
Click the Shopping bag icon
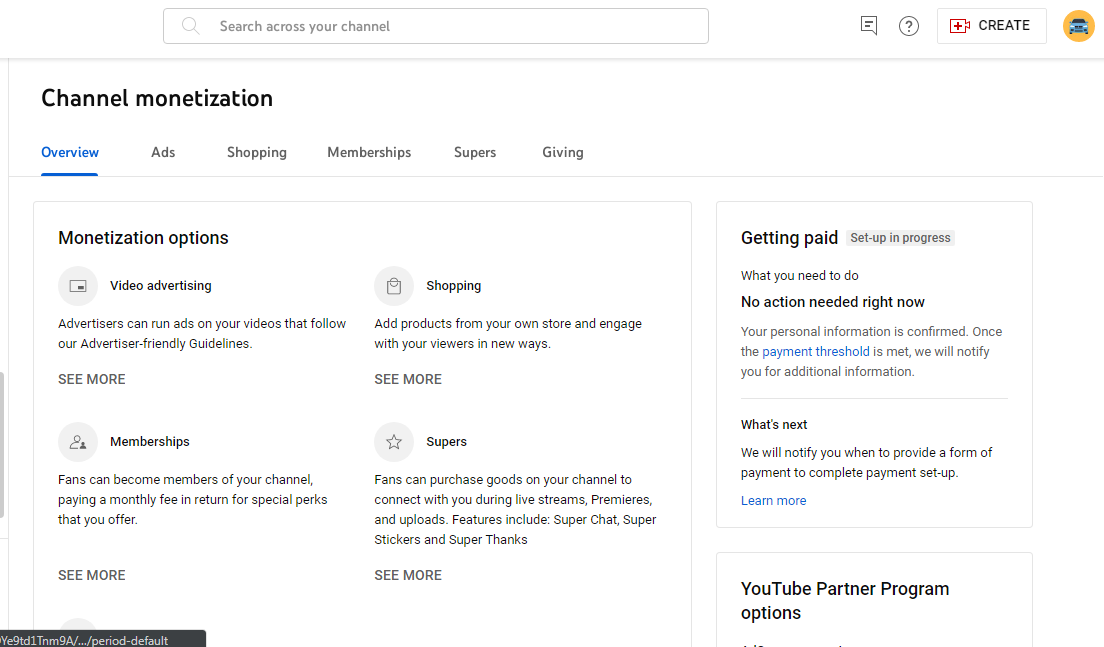point(394,286)
